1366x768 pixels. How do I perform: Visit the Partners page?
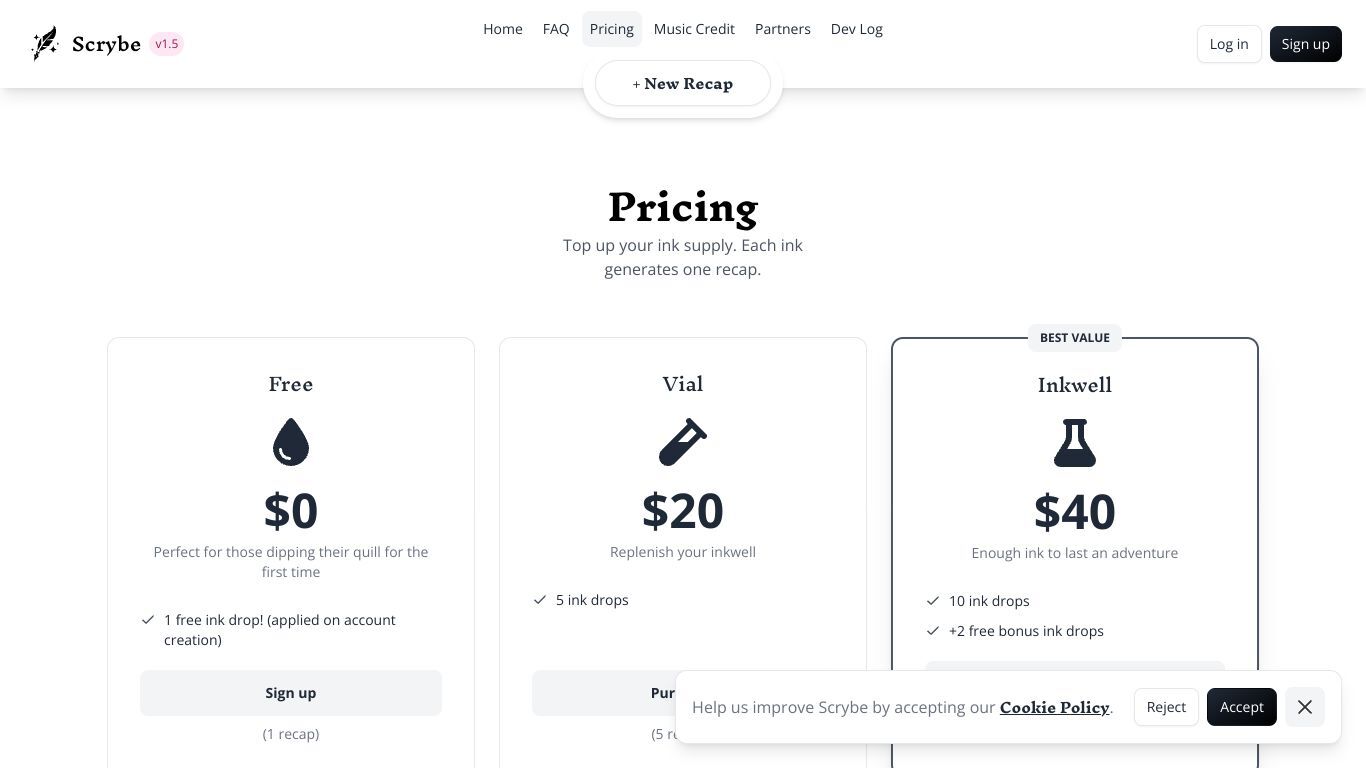[783, 29]
